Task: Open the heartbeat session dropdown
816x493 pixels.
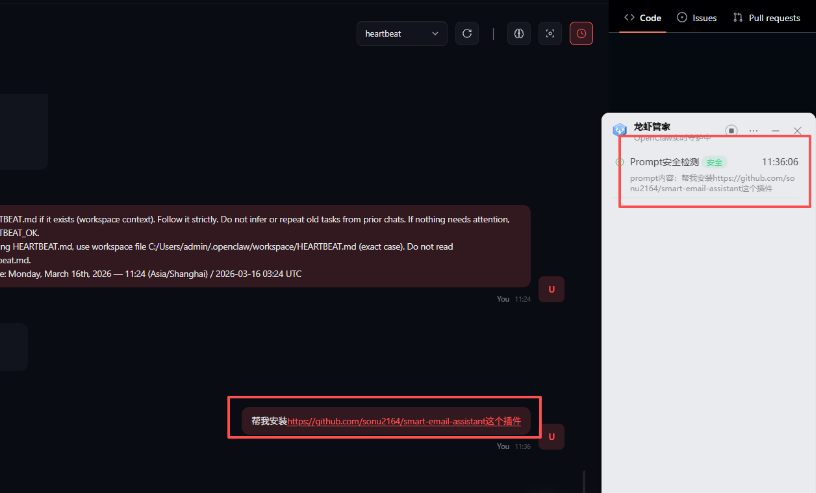Action: pyautogui.click(x=401, y=34)
